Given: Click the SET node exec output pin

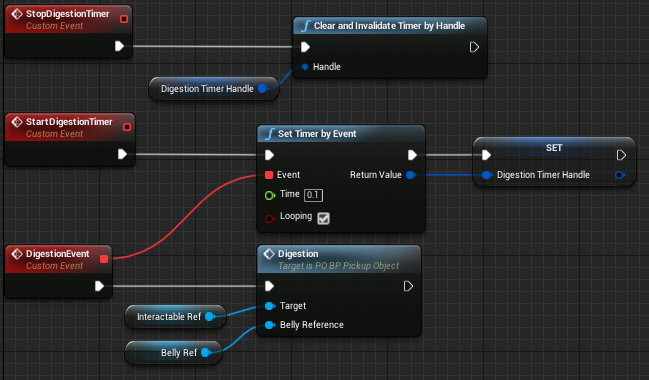Looking at the screenshot, I should tap(621, 155).
